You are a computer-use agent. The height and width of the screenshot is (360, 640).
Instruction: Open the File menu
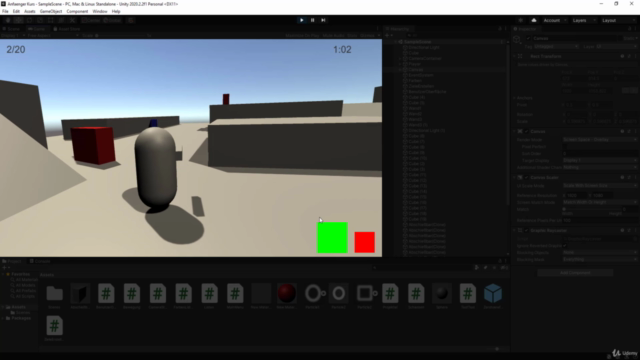tap(5, 11)
